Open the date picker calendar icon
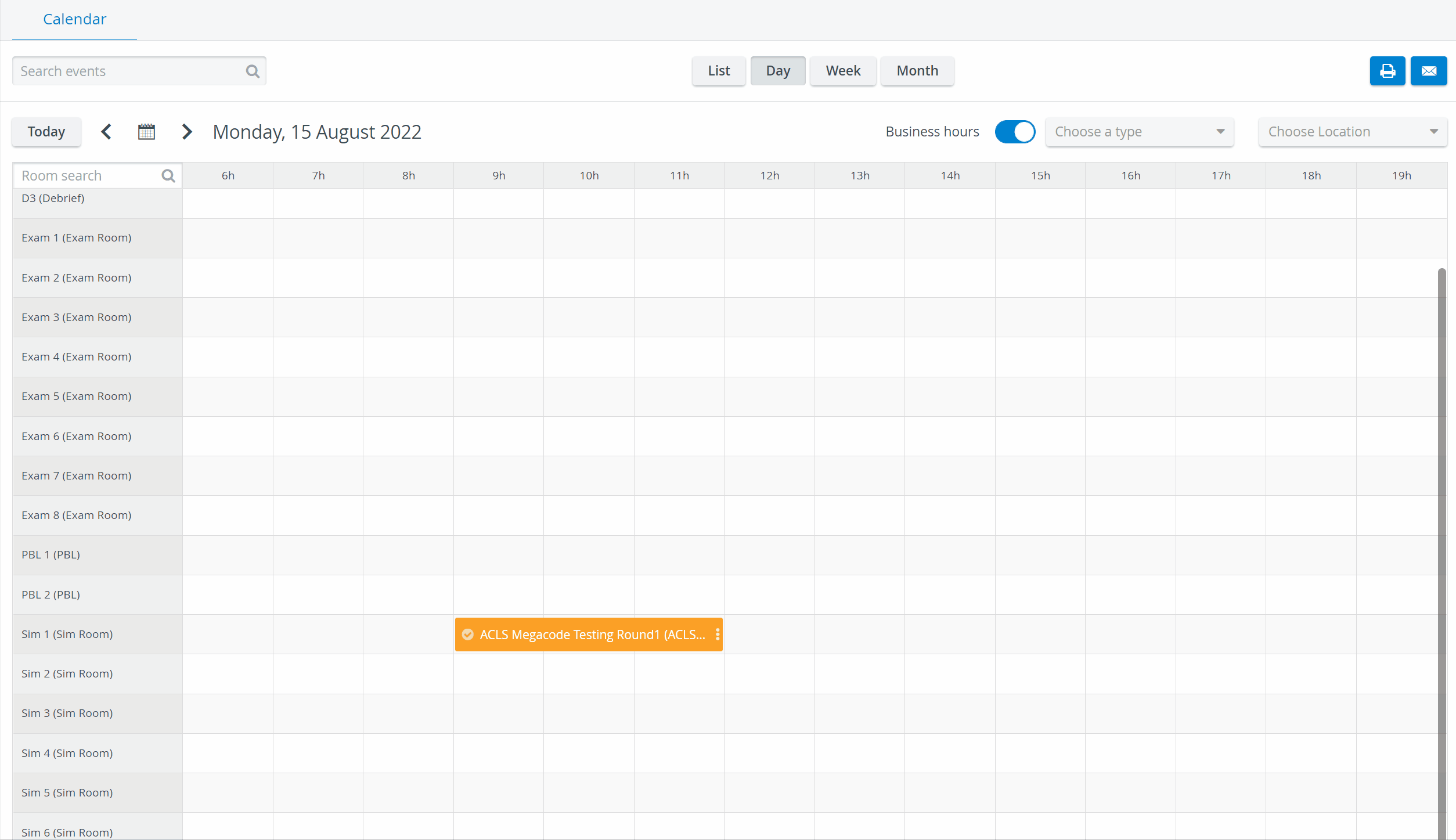 click(x=146, y=132)
